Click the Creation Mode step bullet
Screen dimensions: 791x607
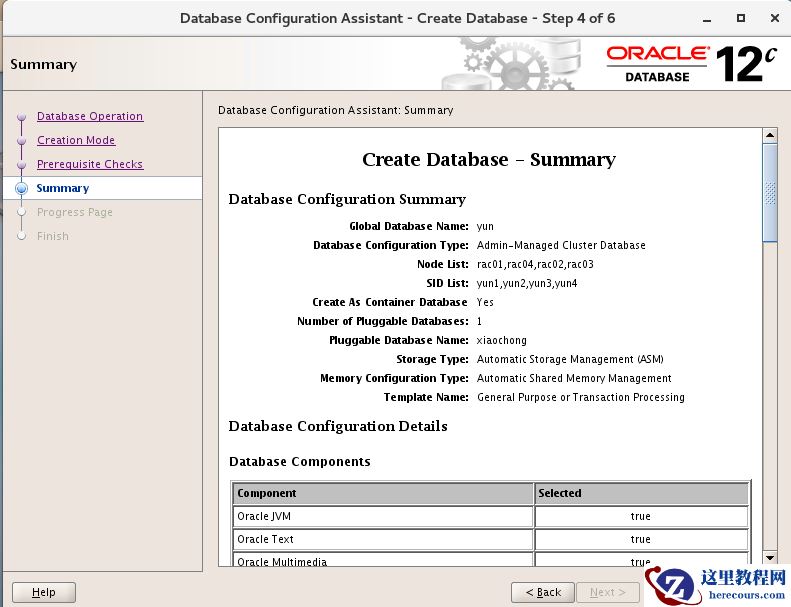[x=21, y=141]
